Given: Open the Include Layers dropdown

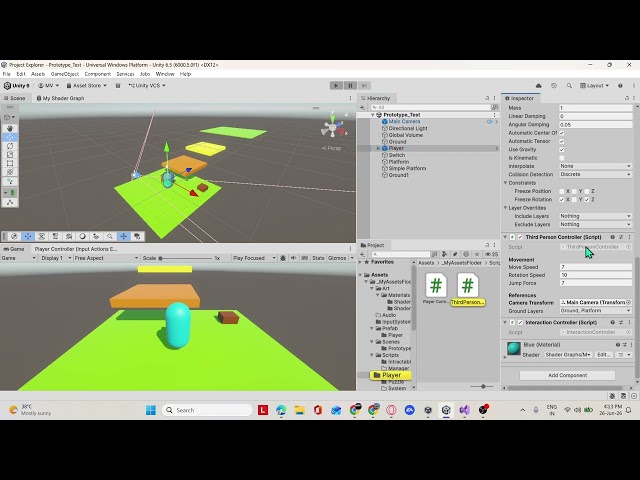Looking at the screenshot, I should (595, 216).
